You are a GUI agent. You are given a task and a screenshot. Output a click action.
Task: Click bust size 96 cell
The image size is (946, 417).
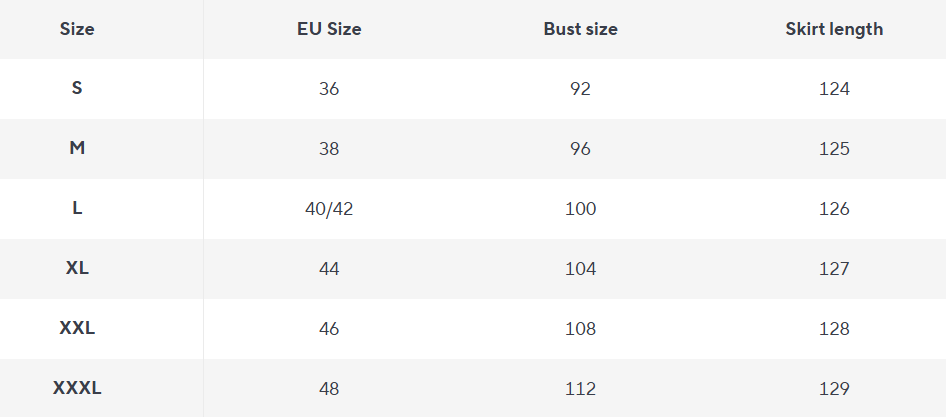(x=580, y=149)
